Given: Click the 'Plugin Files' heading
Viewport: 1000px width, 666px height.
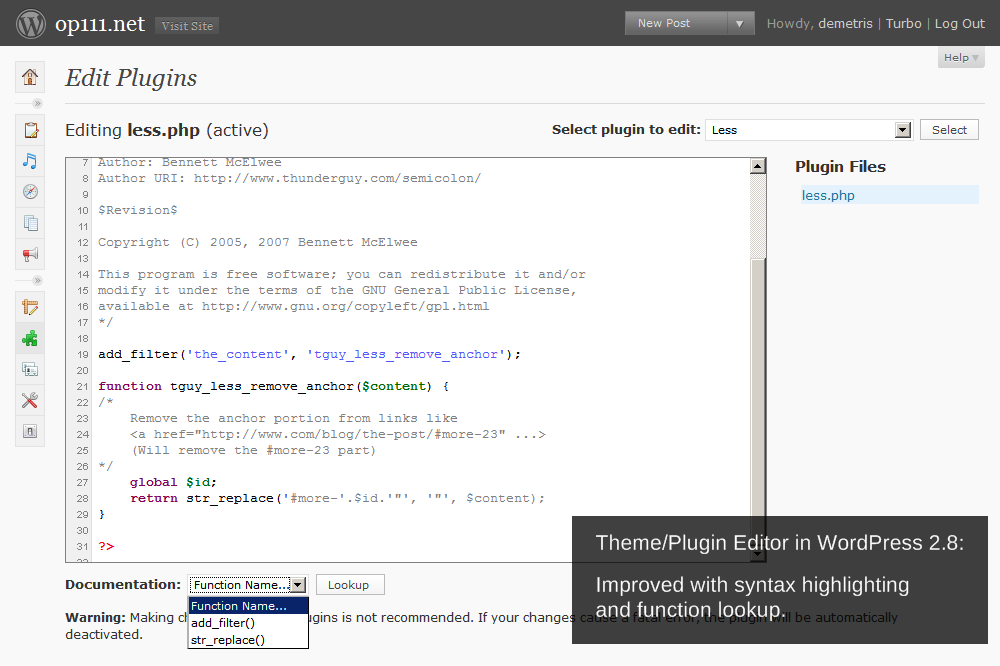Looking at the screenshot, I should pos(840,166).
